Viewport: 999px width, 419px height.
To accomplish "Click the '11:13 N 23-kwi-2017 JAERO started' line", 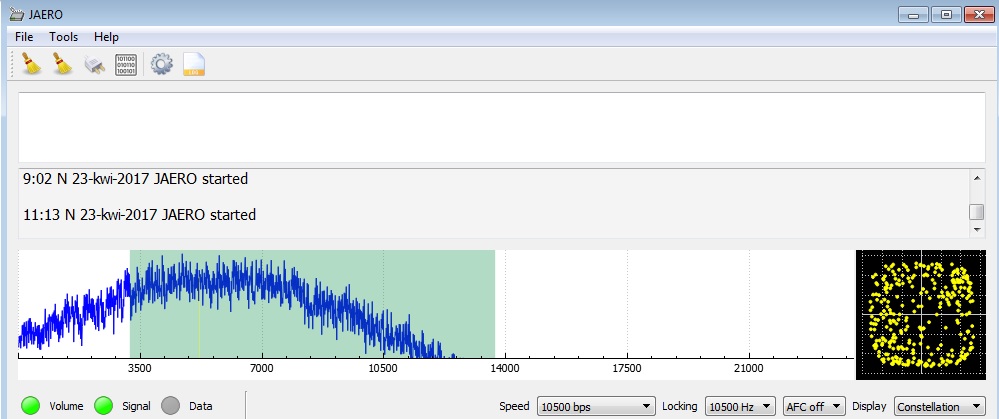I will point(140,215).
